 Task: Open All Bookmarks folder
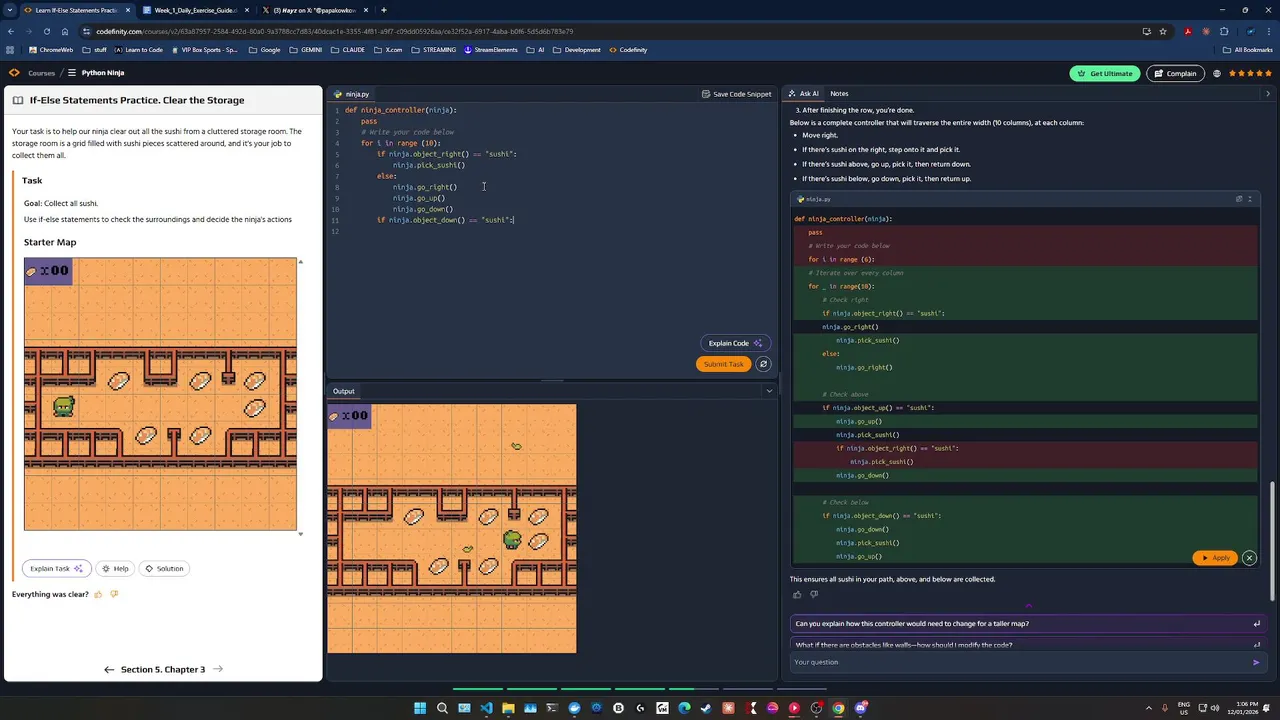coord(1247,50)
